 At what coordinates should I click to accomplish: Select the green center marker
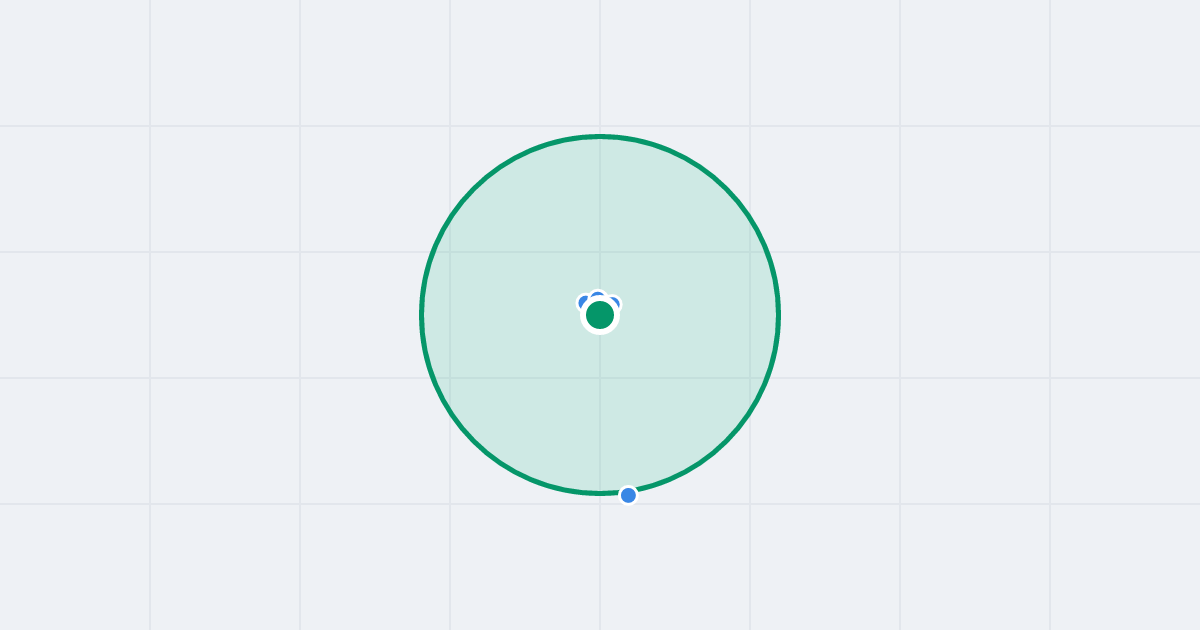pos(600,315)
